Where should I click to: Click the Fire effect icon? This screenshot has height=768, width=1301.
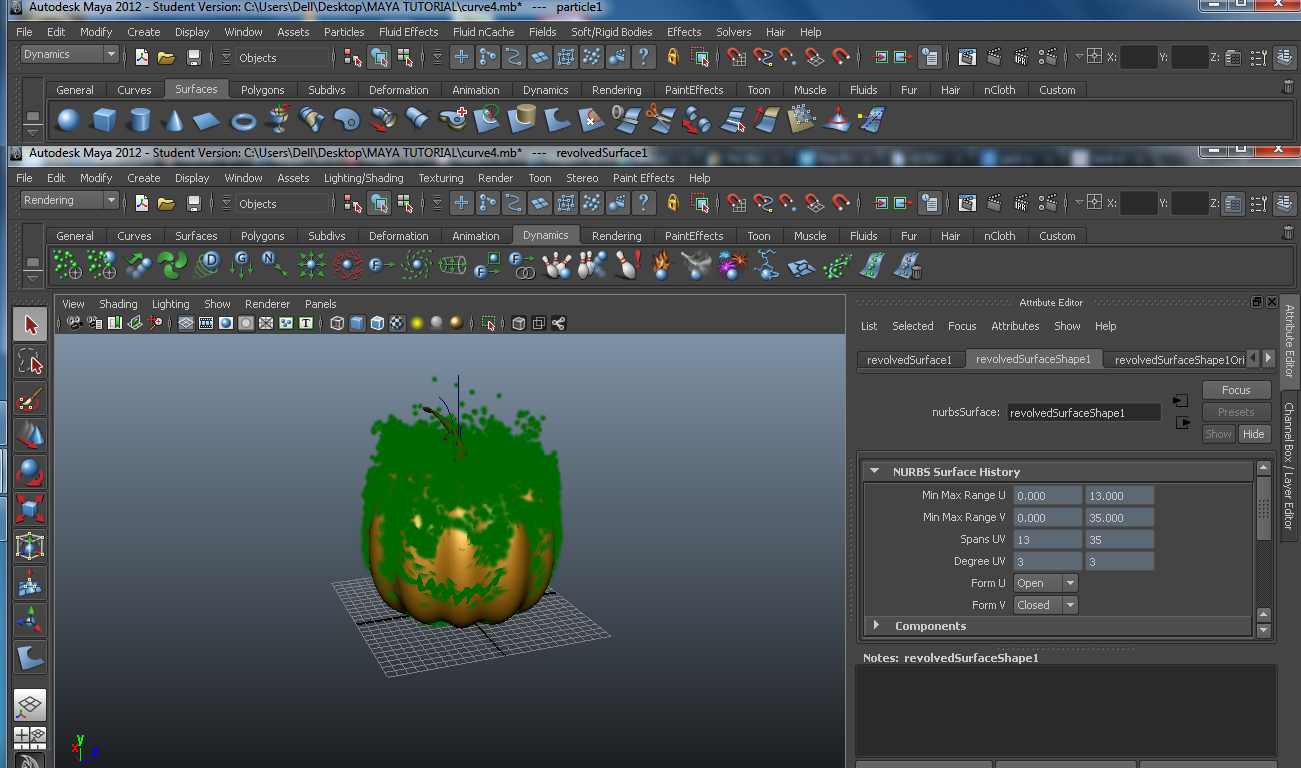[661, 266]
